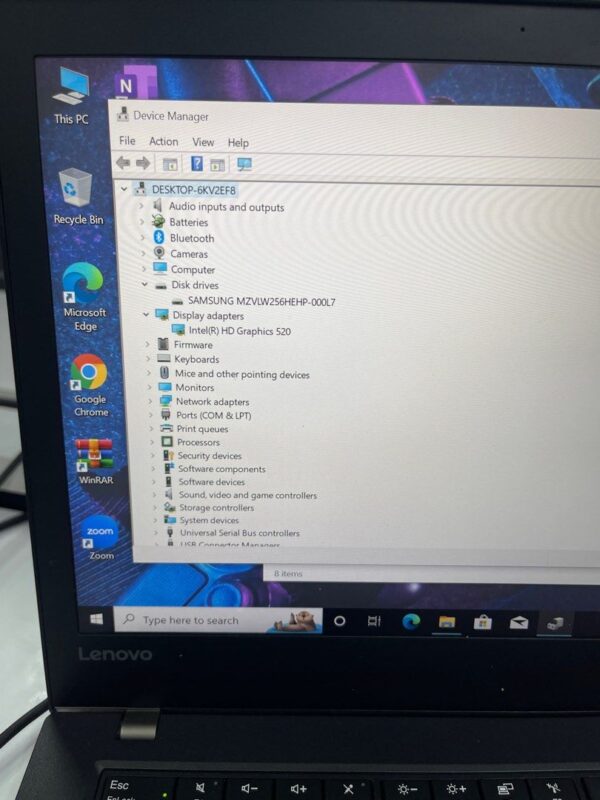
Task: Collapse the Disk drives category
Action: 145,284
